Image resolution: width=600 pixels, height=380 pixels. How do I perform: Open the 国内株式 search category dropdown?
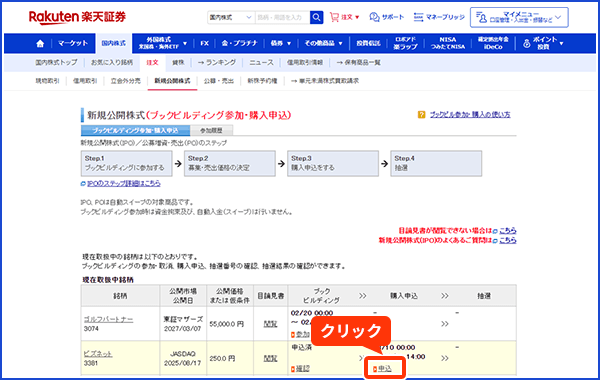(x=231, y=17)
